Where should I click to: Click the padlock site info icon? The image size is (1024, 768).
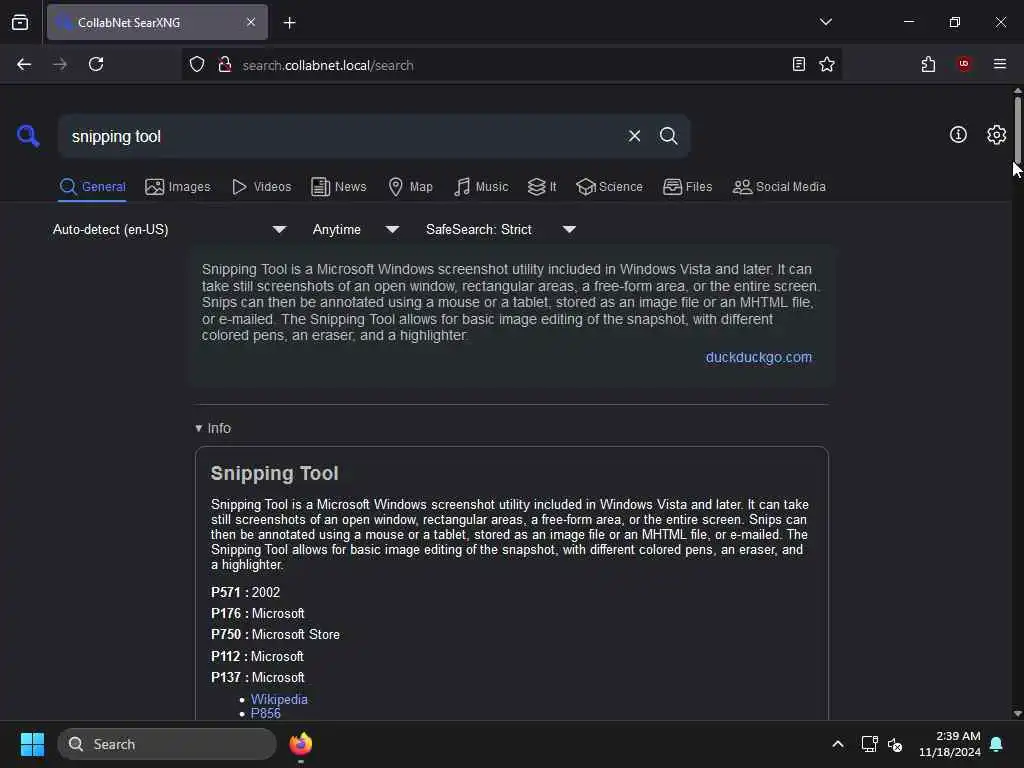coord(225,65)
